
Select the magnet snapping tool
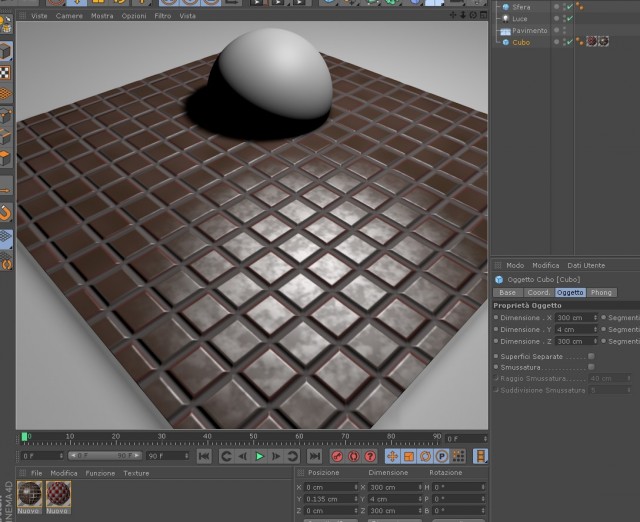tap(6, 213)
